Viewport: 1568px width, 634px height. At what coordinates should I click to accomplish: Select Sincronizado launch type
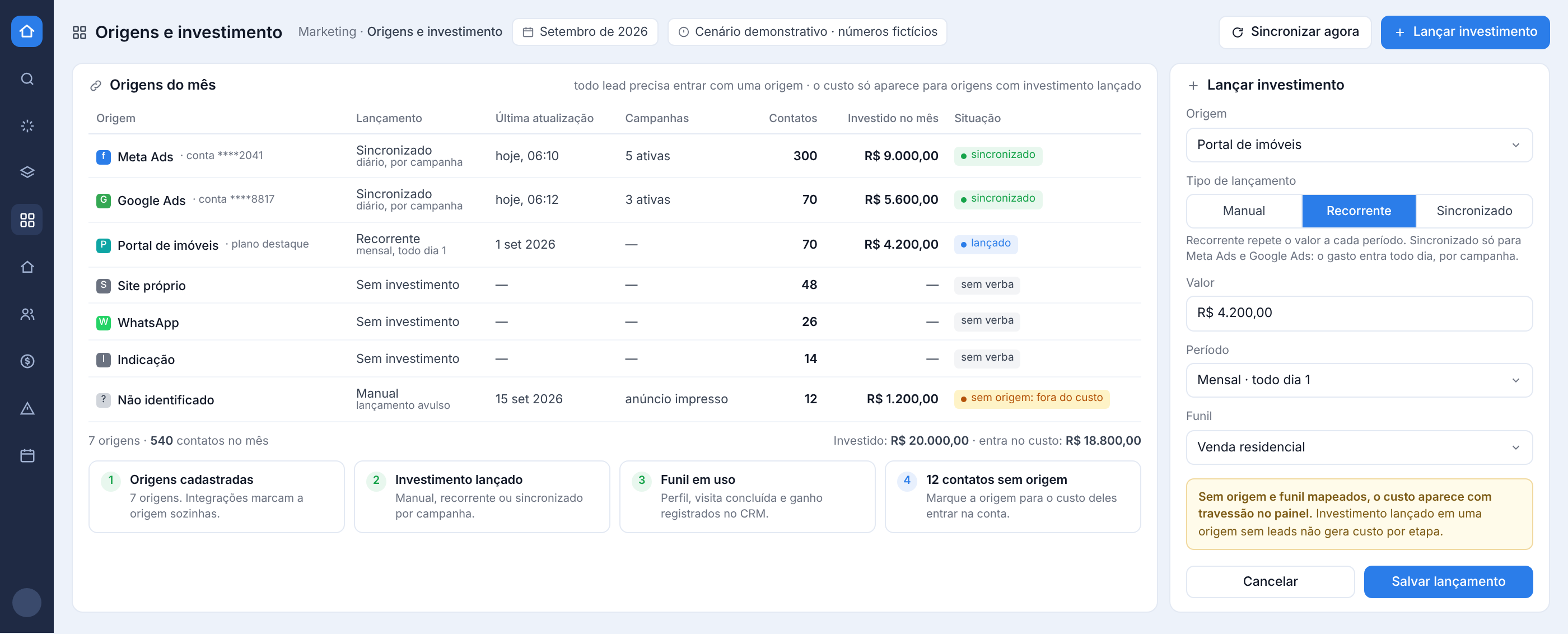[1474, 211]
